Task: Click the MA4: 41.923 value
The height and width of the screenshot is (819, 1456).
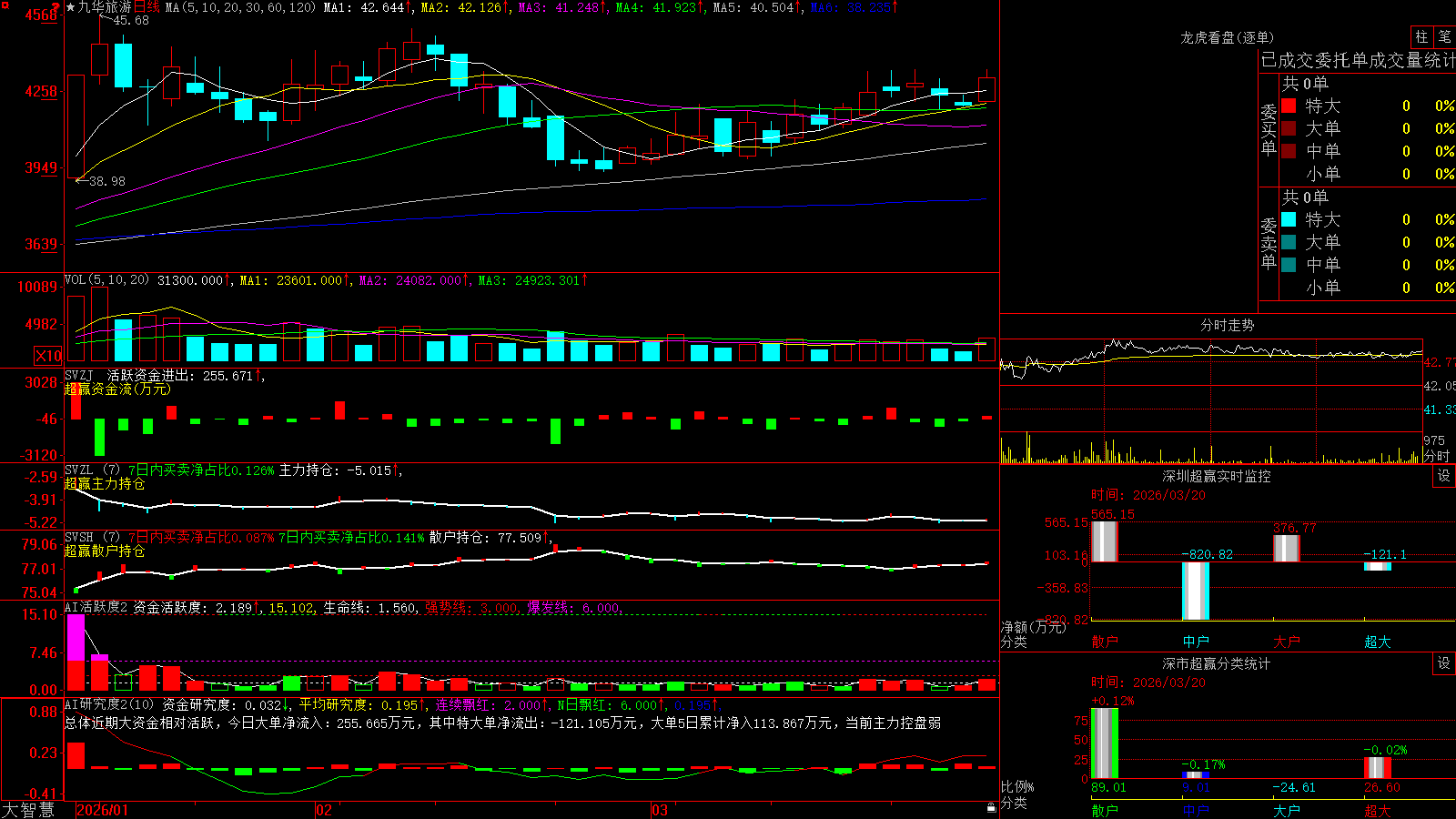Action: pos(658,7)
